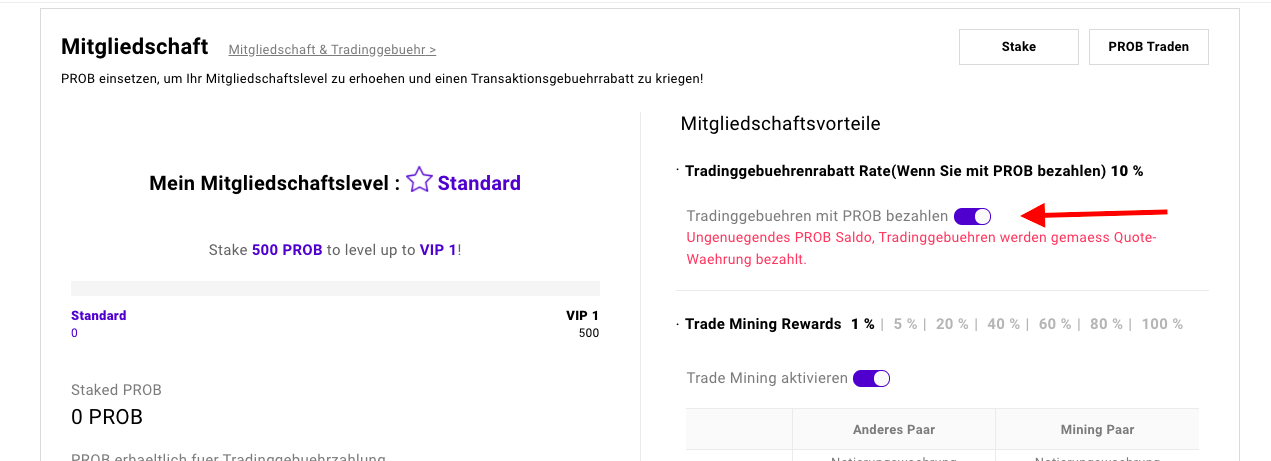This screenshot has height=461, width=1271.
Task: Select the 40 % Trade Mining reward
Action: point(1003,324)
